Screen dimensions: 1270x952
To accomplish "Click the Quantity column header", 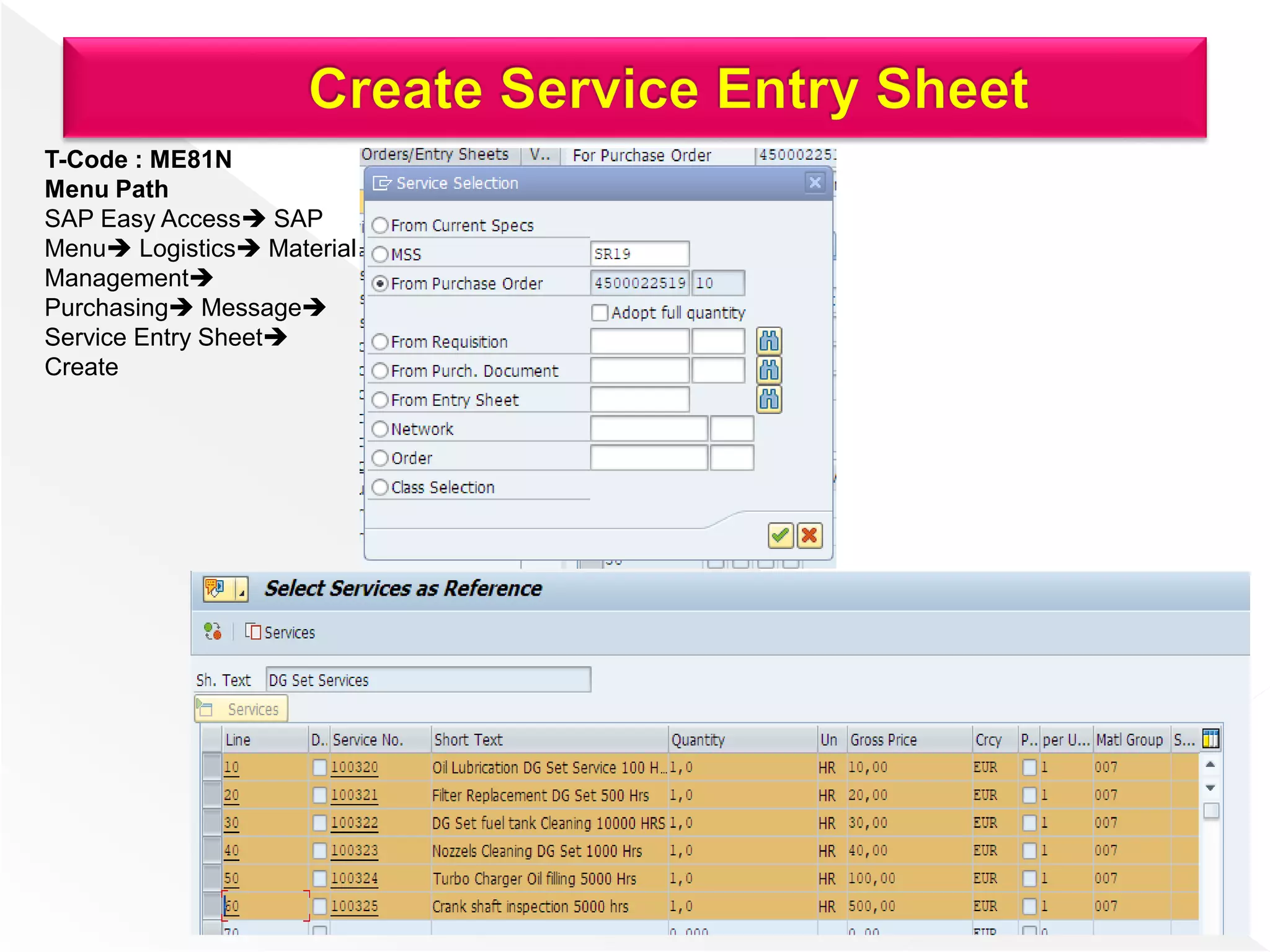I will pos(742,739).
